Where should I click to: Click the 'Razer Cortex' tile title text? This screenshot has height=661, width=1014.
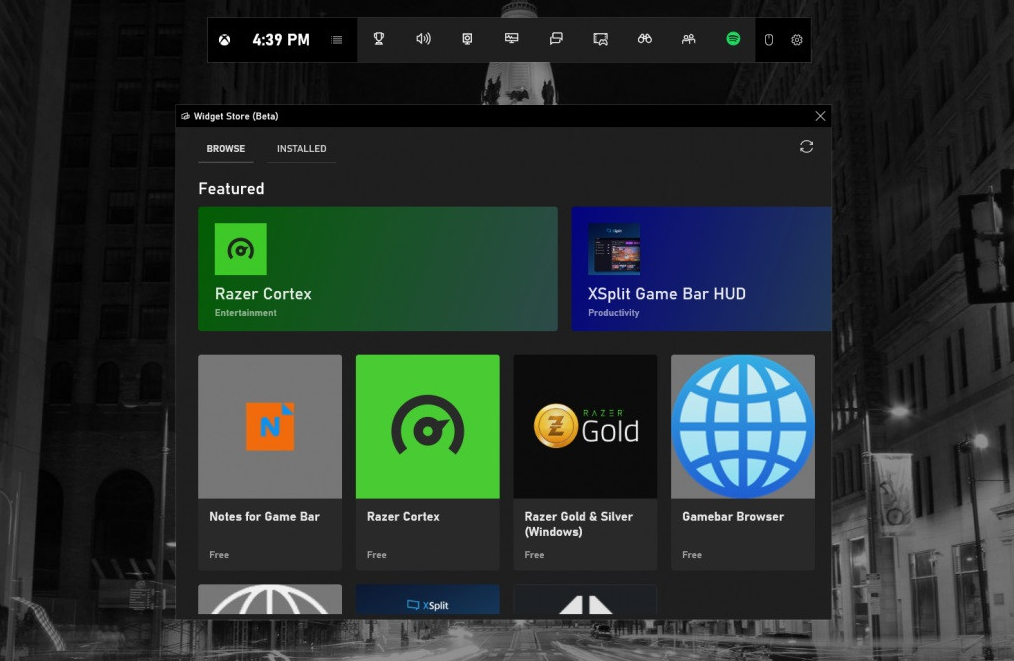pos(403,517)
